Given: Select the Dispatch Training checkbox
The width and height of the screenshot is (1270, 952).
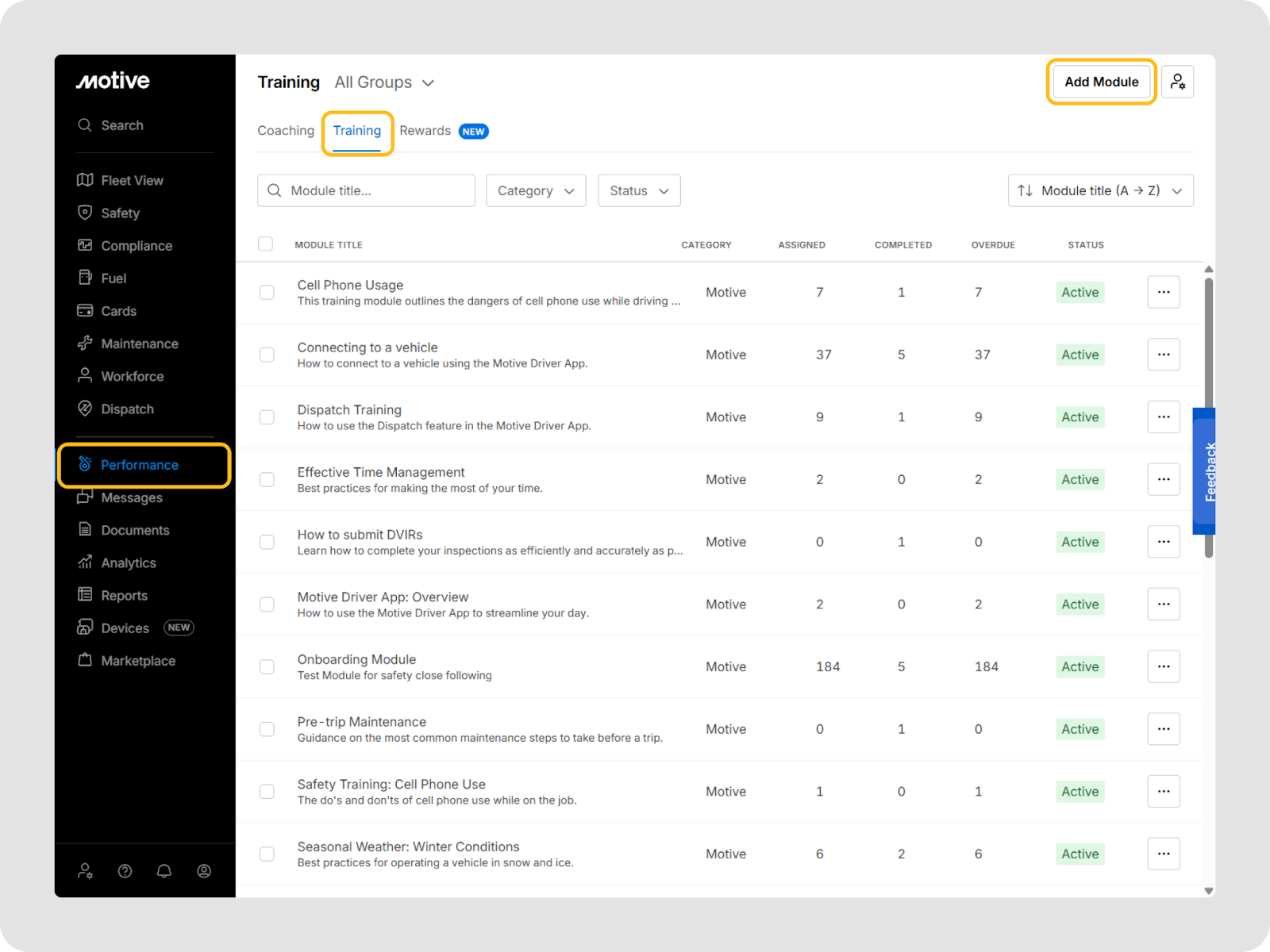Looking at the screenshot, I should click(x=267, y=417).
